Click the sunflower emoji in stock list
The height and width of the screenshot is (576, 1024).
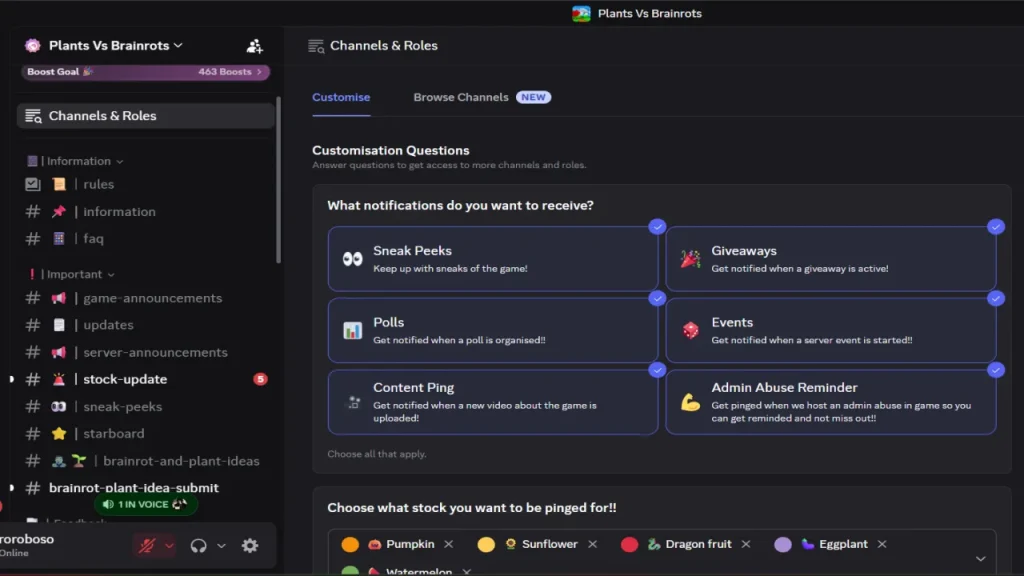pyautogui.click(x=510, y=544)
